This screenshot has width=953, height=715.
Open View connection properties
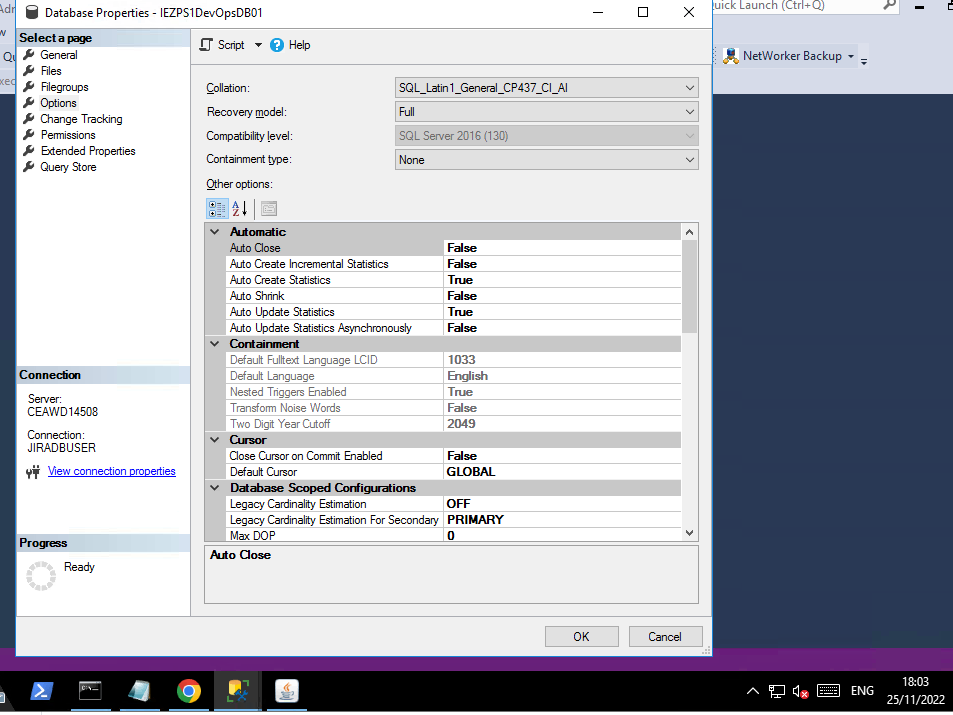pyautogui.click(x=111, y=471)
